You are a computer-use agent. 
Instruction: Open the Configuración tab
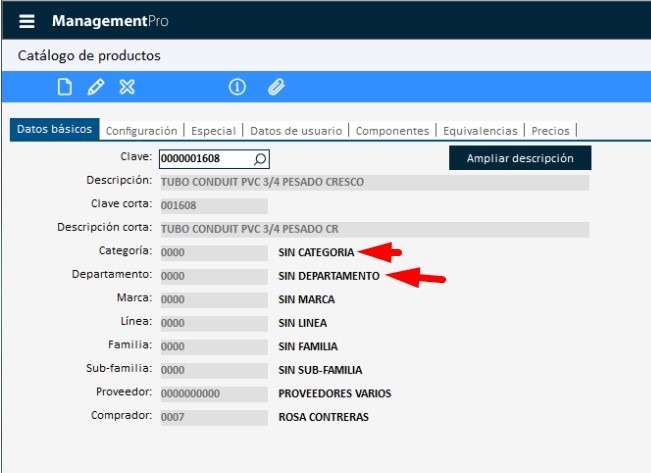pos(141,131)
